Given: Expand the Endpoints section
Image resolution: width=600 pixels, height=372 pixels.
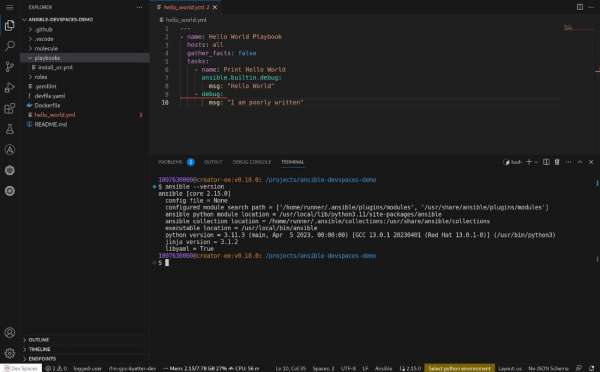Looking at the screenshot, I should pos(42,359).
